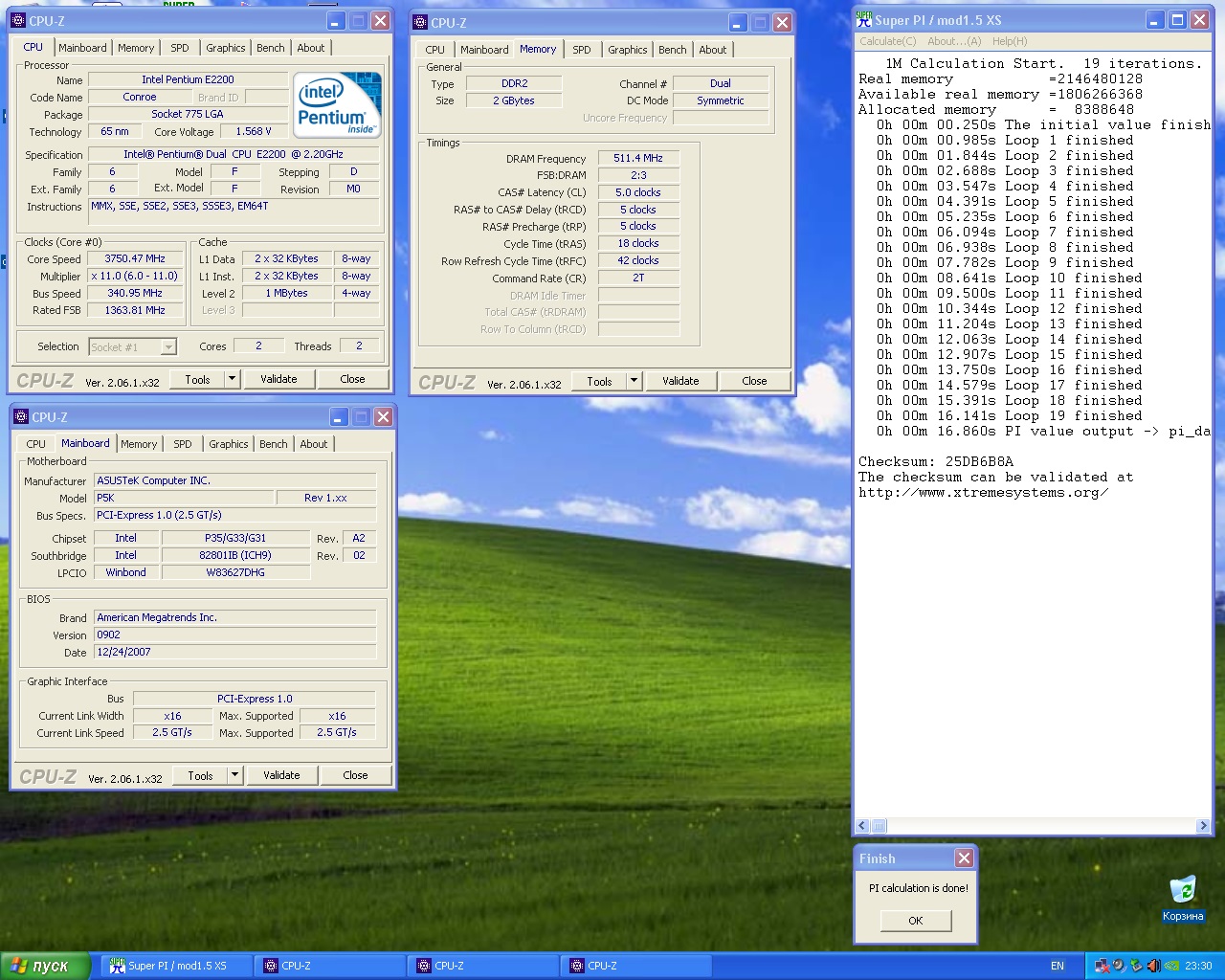Image resolution: width=1225 pixels, height=980 pixels.
Task: Click the BIOS date 12/24/2007
Action: [234, 652]
